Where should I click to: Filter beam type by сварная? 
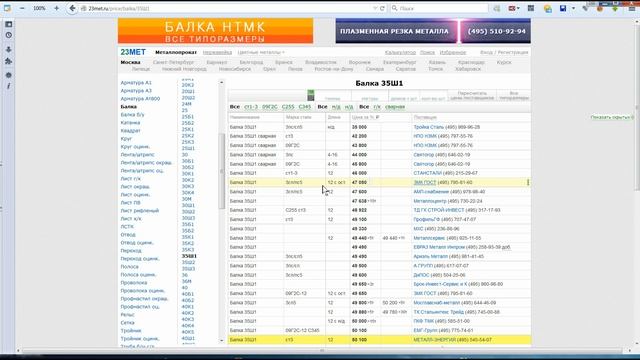point(395,107)
